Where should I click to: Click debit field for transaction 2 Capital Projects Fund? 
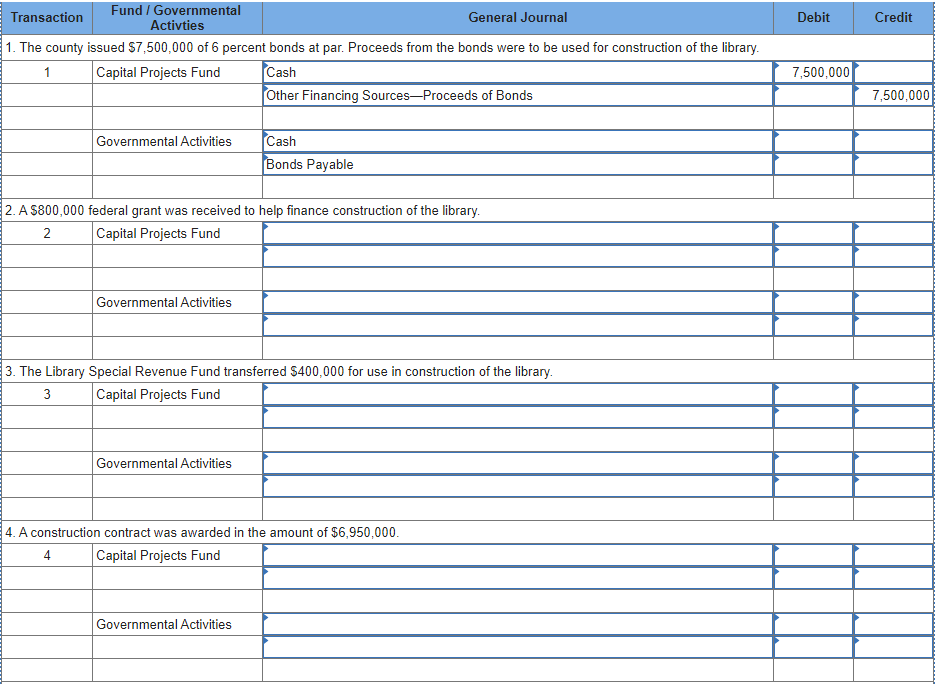tap(813, 233)
